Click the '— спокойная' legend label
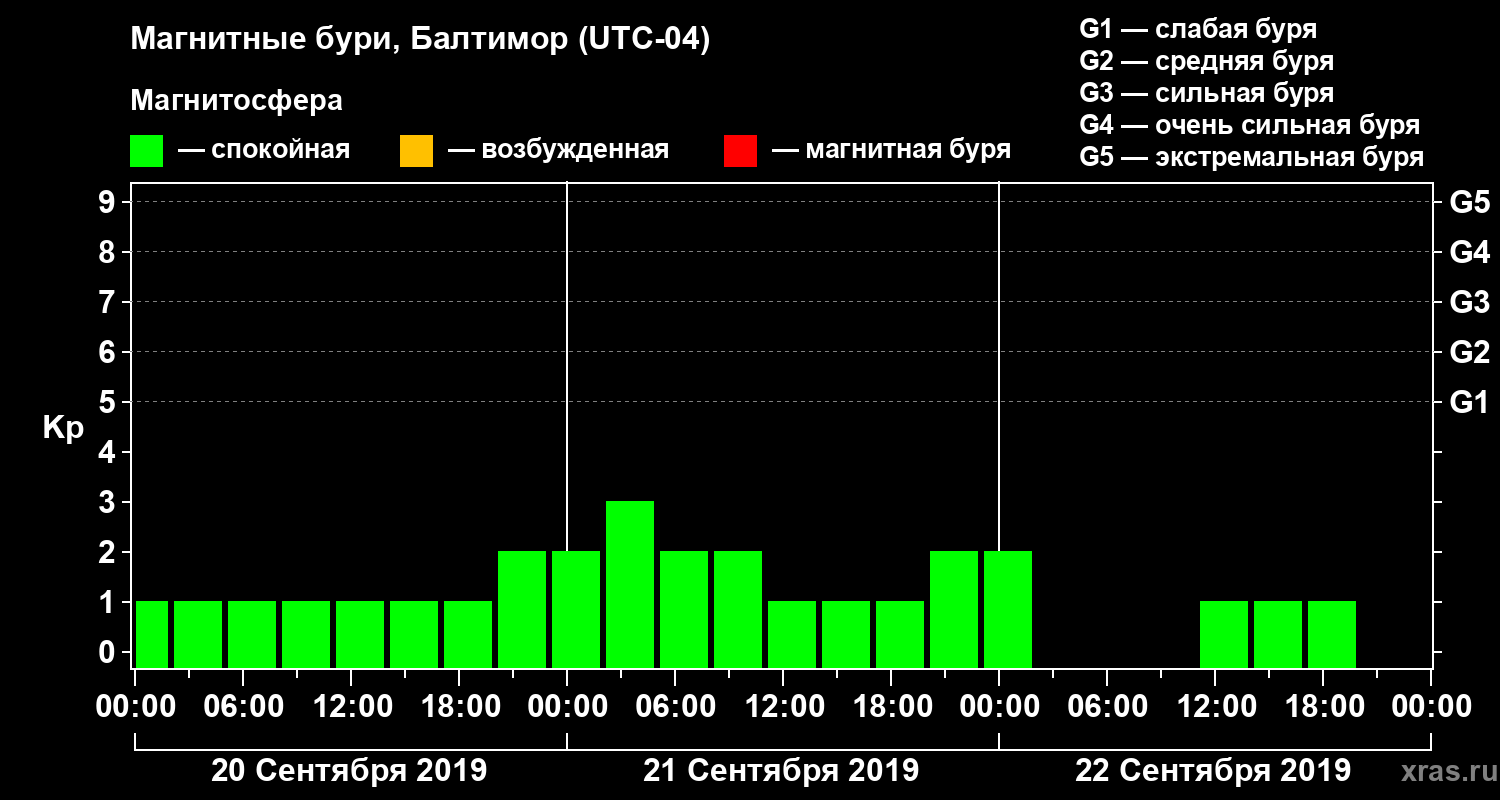 point(264,150)
